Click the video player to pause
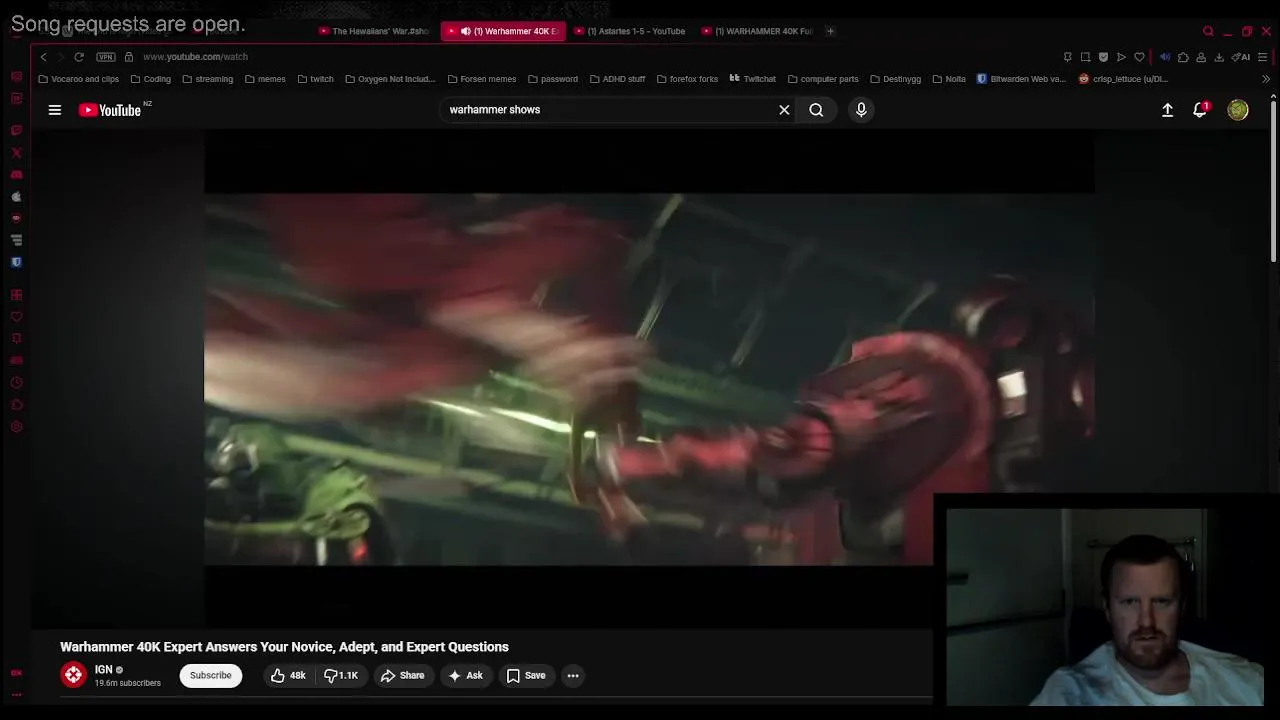The height and width of the screenshot is (720, 1280). click(649, 379)
